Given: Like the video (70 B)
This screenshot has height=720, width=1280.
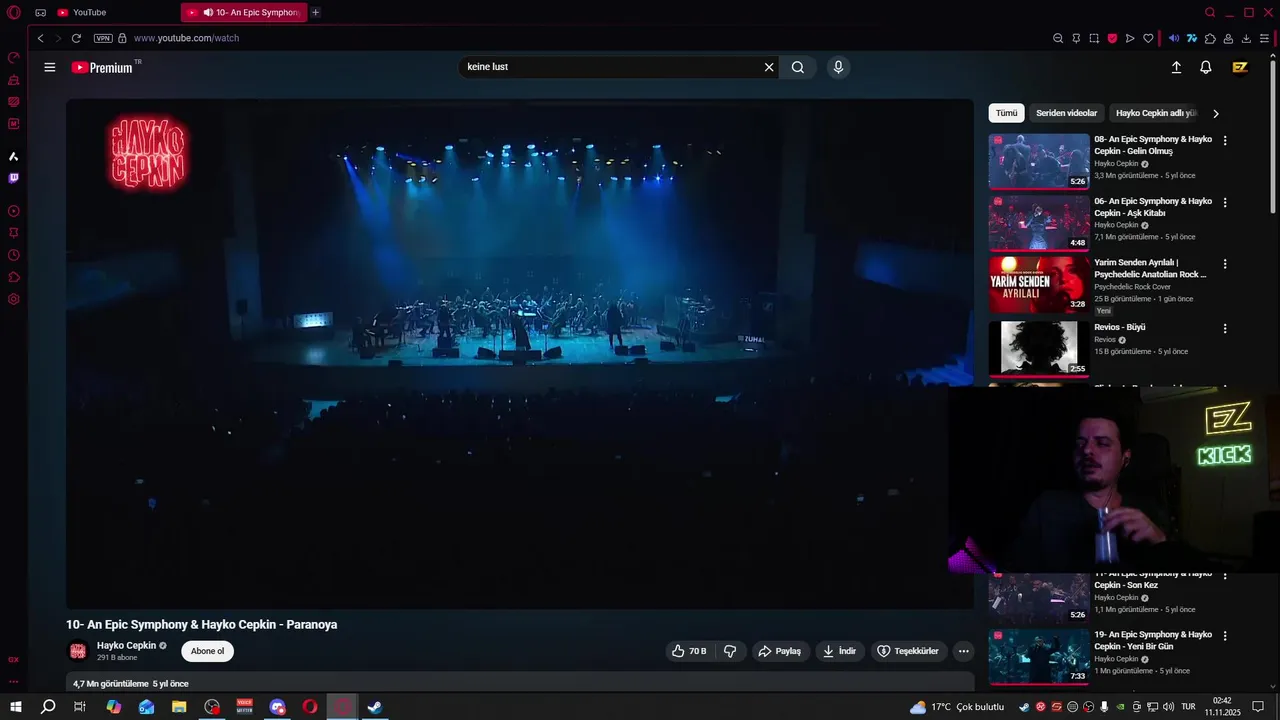Looking at the screenshot, I should pos(690,651).
